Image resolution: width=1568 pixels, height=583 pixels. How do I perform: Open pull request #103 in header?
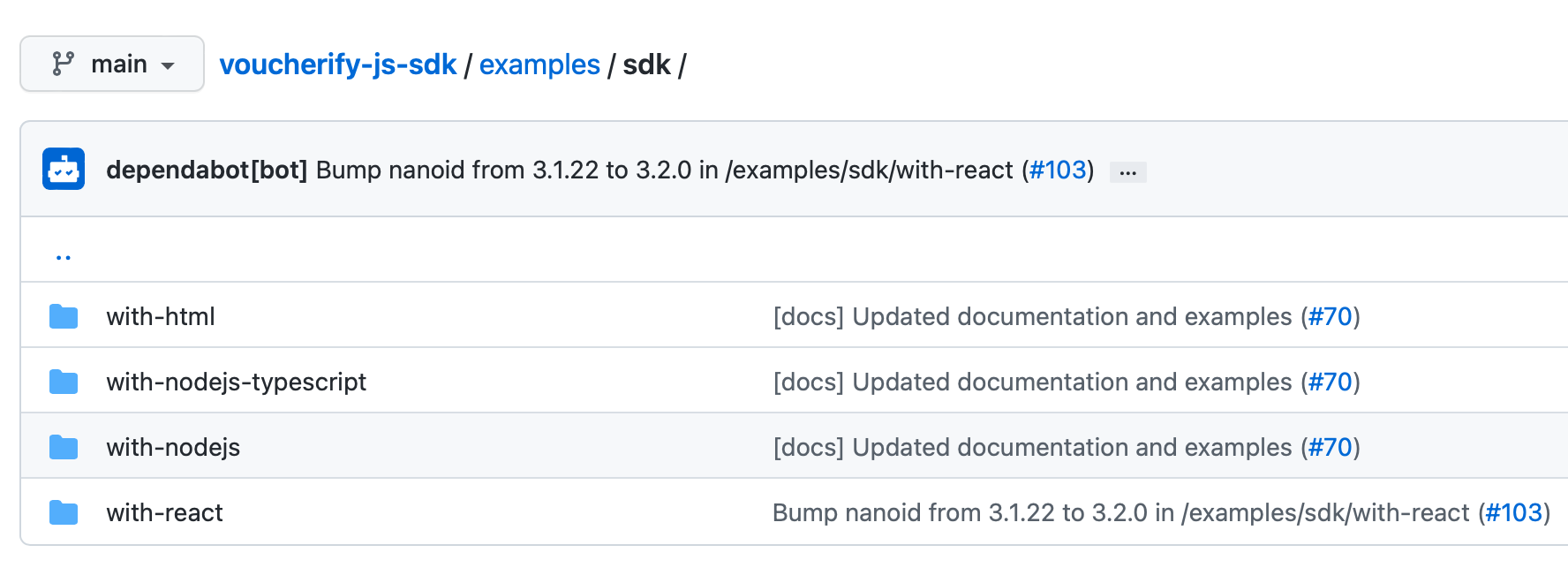(1058, 170)
